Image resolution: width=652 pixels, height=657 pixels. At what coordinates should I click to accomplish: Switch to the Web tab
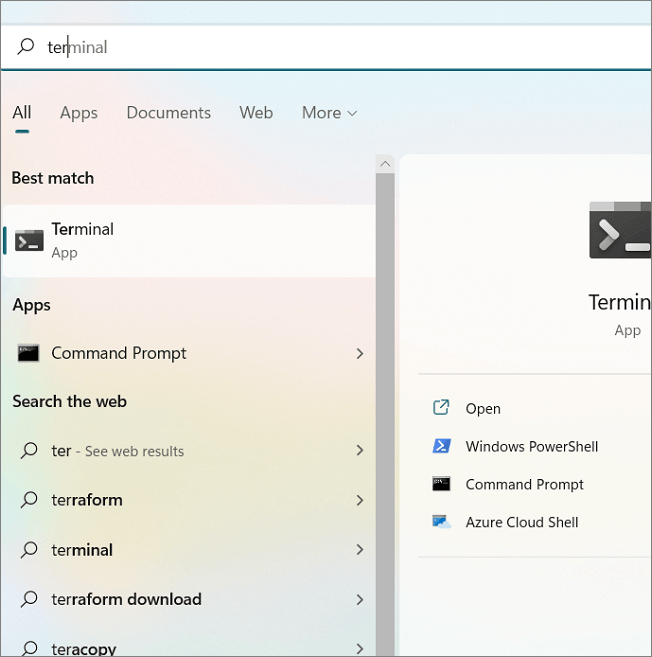[x=256, y=113]
